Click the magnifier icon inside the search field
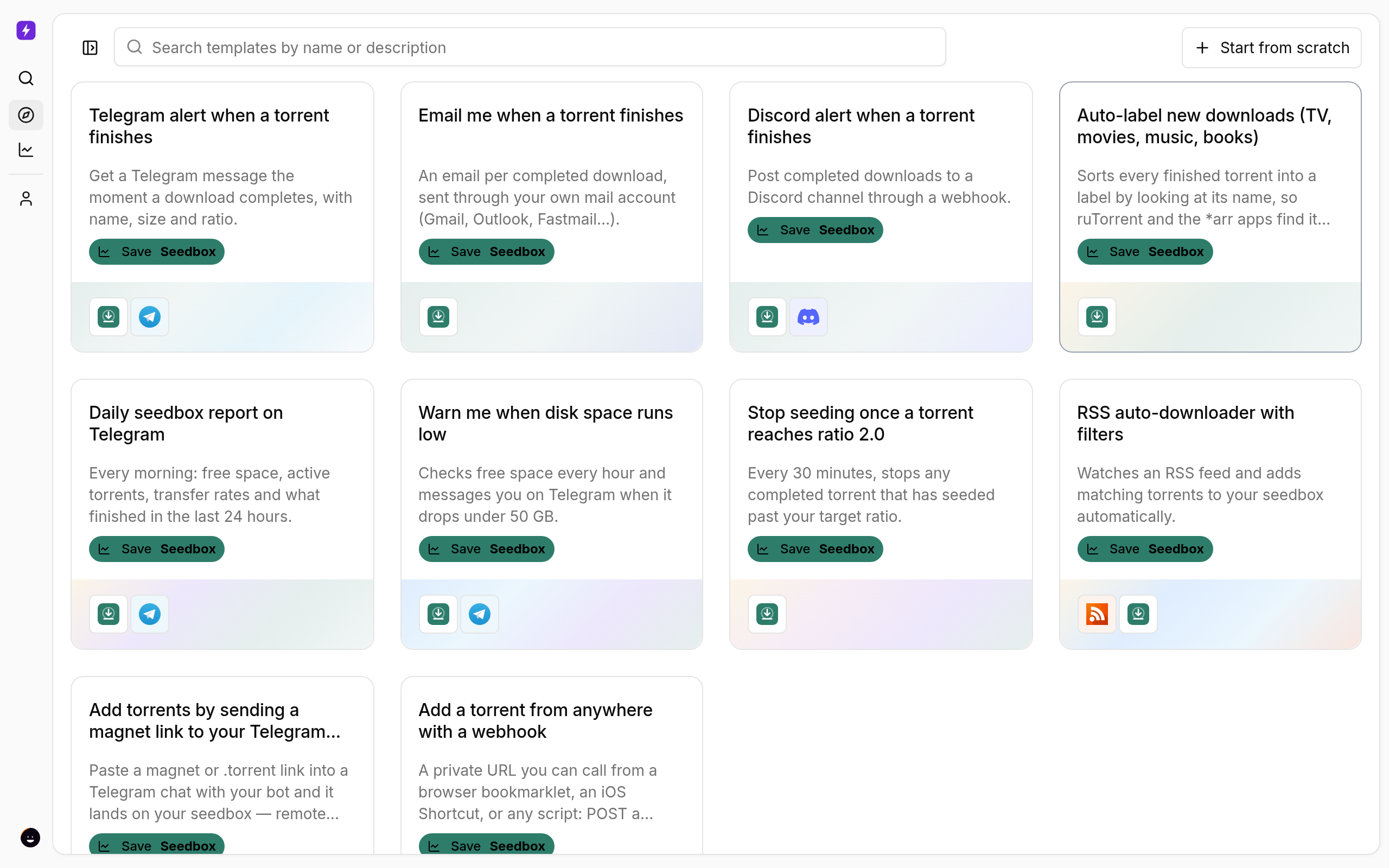Viewport: 1389px width, 868px height. coord(135,47)
